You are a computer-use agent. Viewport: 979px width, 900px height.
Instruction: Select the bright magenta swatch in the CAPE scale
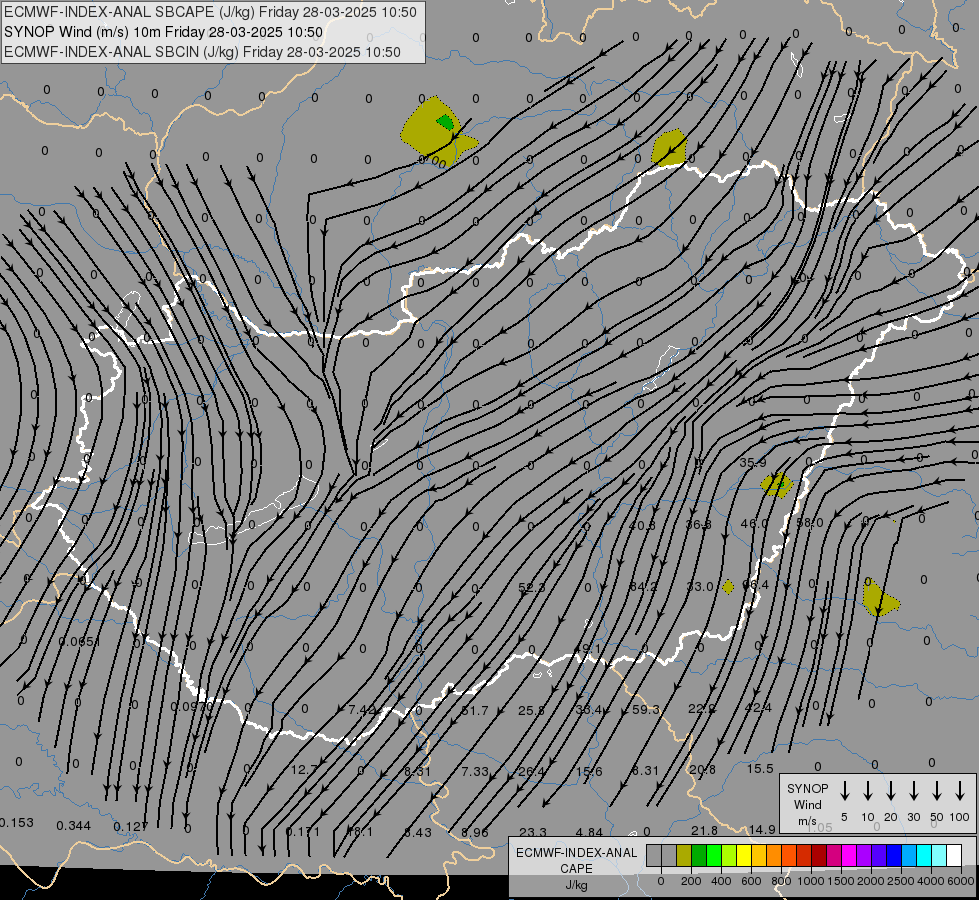point(849,856)
